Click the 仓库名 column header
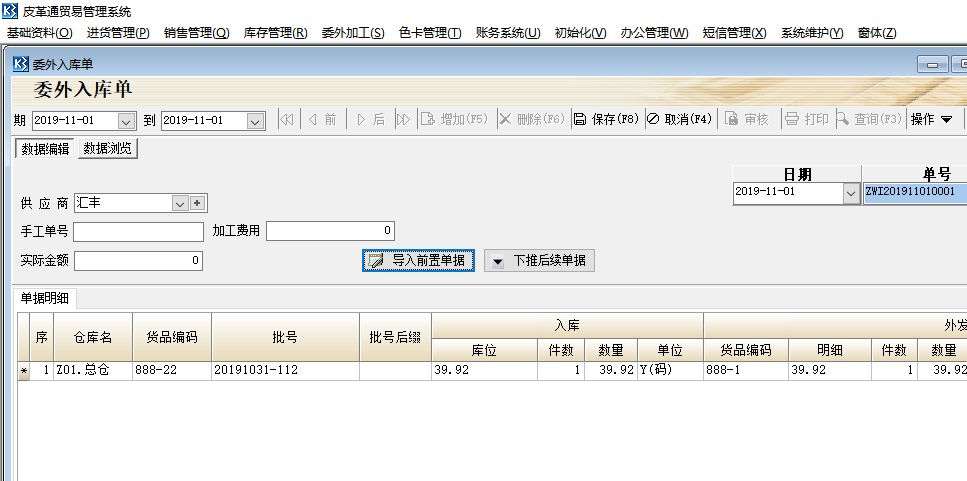This screenshot has width=967, height=481. (x=93, y=337)
